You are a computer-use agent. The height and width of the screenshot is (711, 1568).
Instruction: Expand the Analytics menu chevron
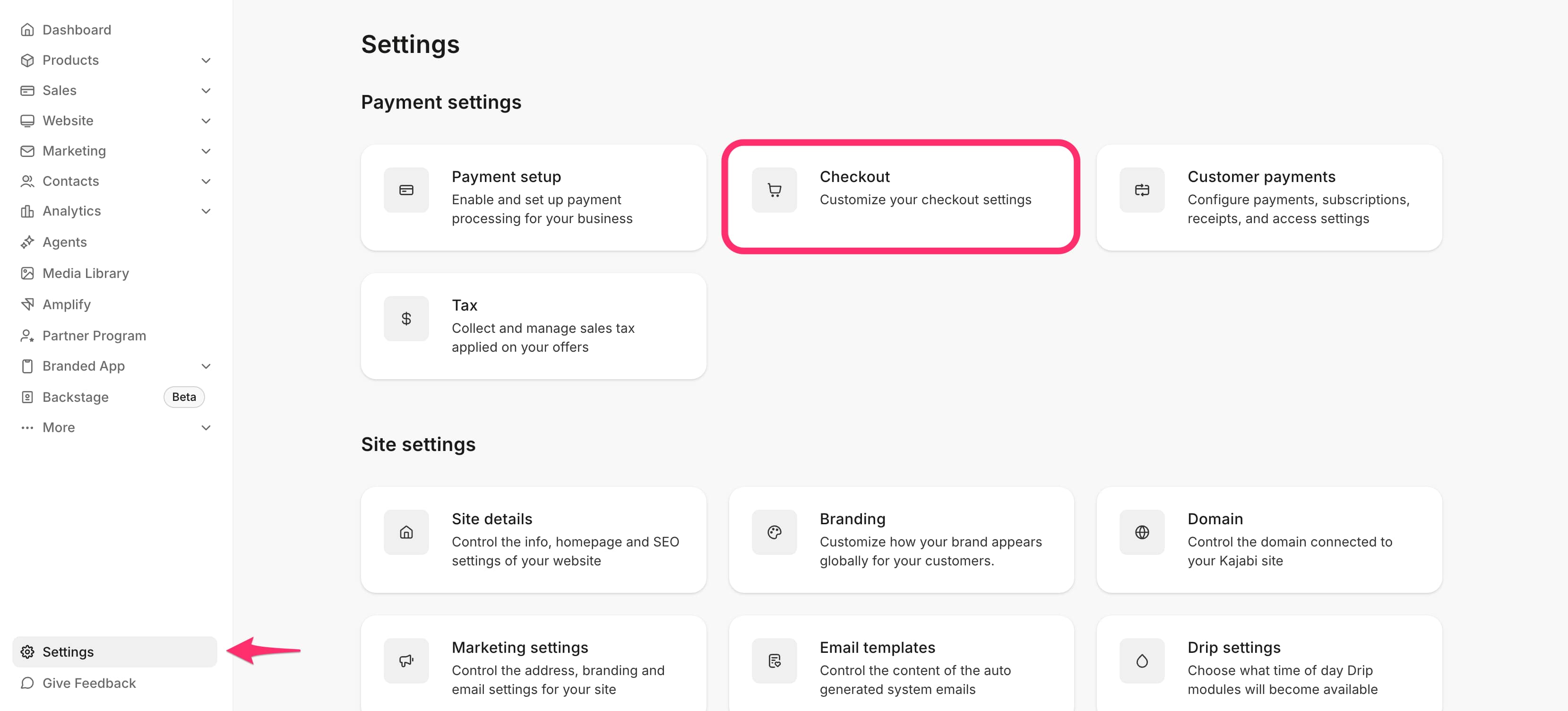tap(206, 211)
